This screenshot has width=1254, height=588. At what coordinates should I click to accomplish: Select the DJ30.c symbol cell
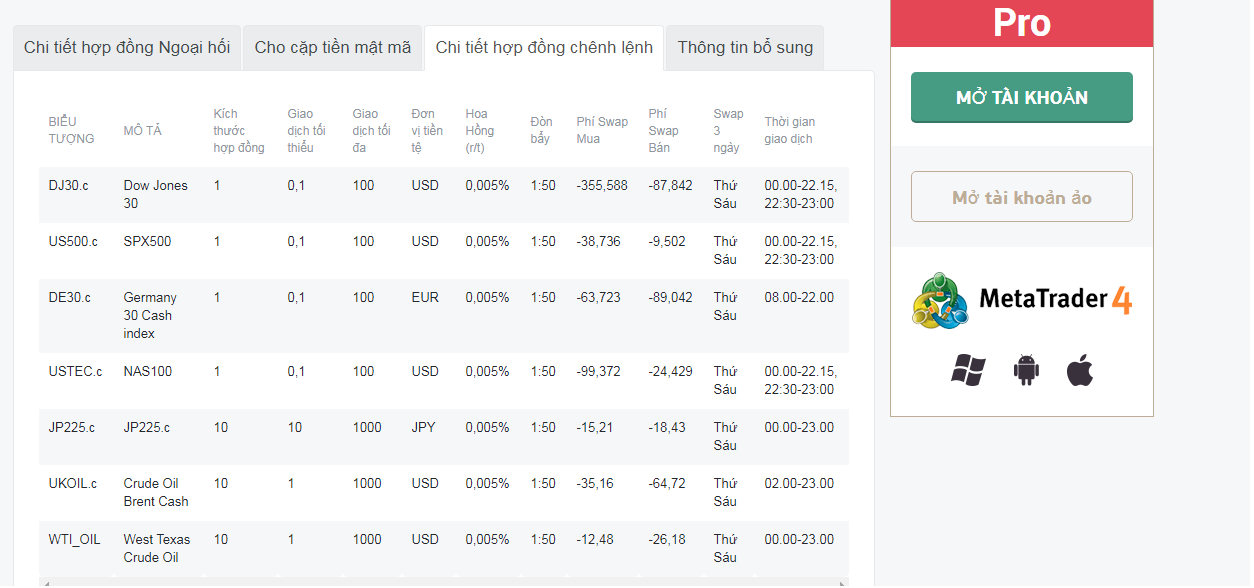[68, 185]
